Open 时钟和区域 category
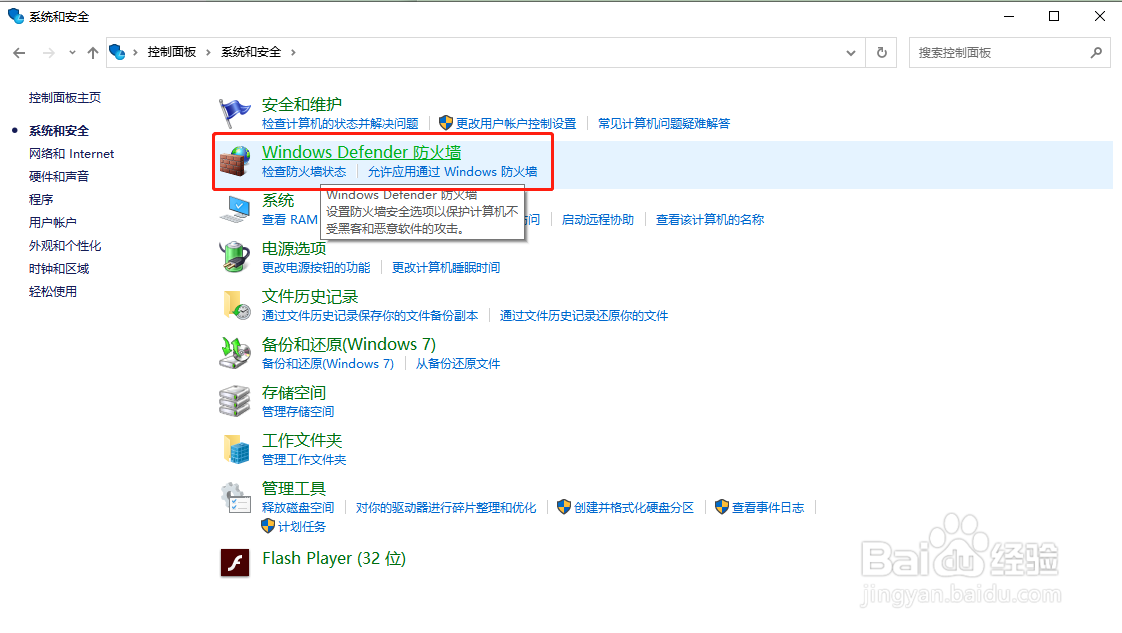The image size is (1122, 633). (x=59, y=268)
